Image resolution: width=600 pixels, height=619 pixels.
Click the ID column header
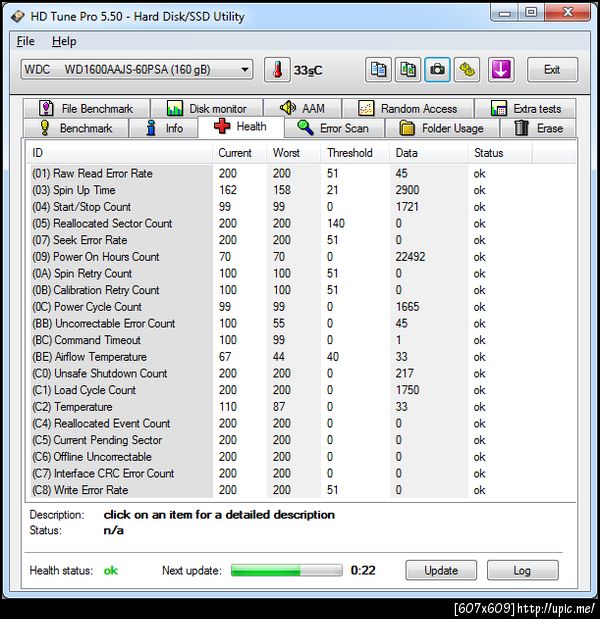[x=120, y=153]
